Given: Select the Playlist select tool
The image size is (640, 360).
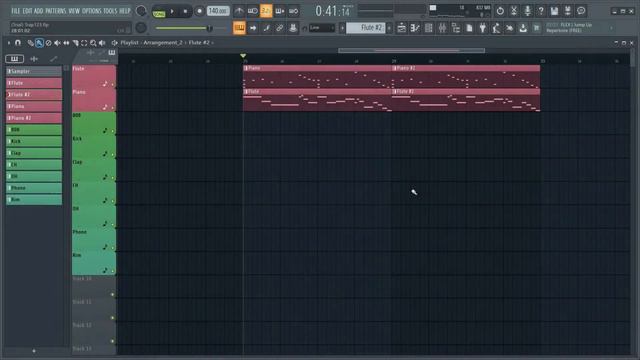Looking at the screenshot, I should 84,42.
